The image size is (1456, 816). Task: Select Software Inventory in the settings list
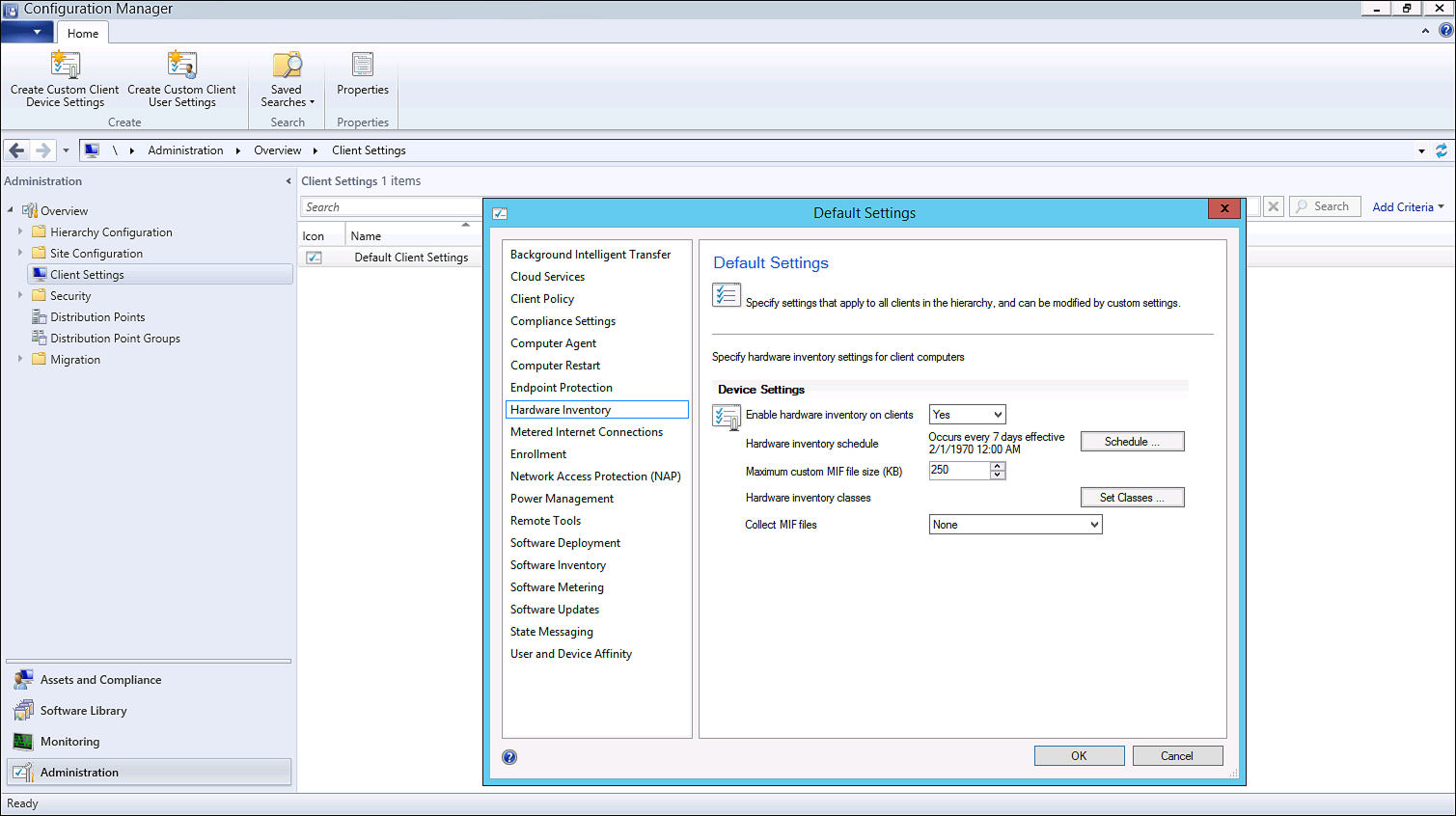click(x=558, y=564)
